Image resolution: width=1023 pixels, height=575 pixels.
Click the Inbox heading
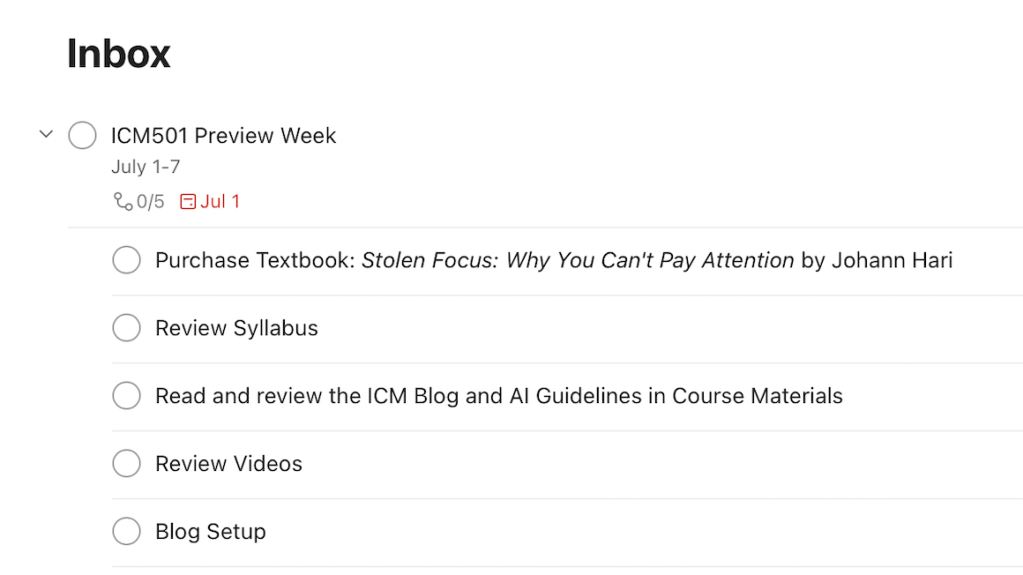pos(118,53)
